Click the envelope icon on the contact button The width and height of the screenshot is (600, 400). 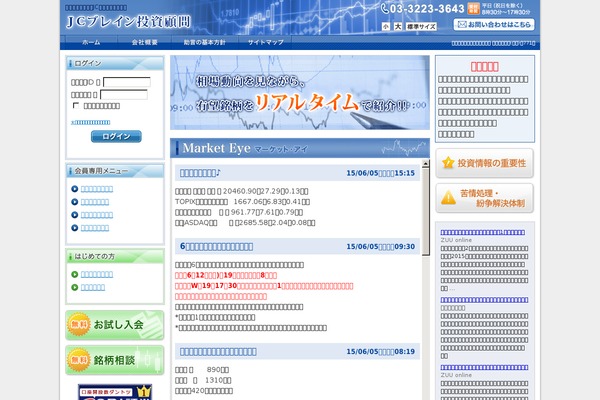point(462,24)
